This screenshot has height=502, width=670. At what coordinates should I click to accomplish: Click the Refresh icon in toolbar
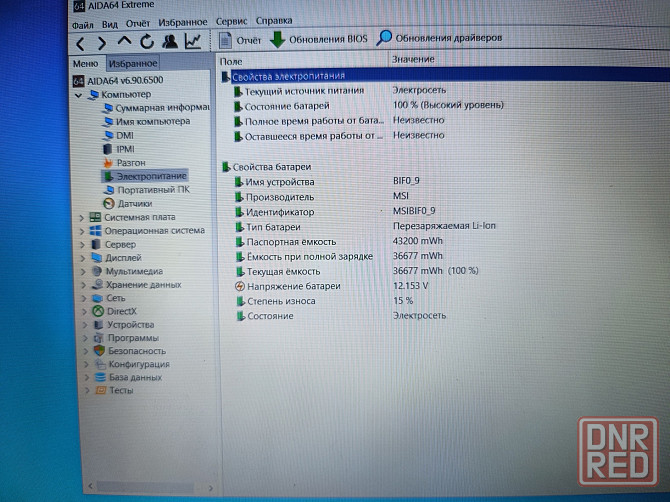(x=146, y=41)
